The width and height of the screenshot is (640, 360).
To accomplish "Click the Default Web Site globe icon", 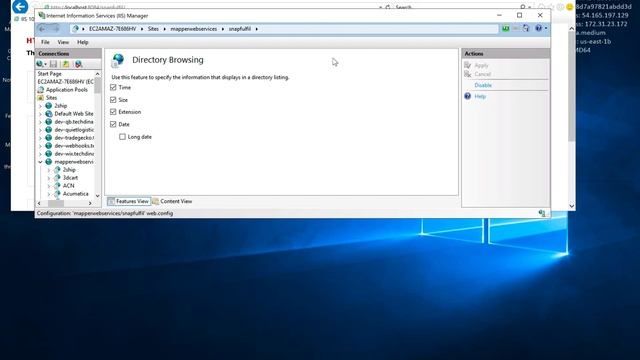I will click(x=49, y=114).
